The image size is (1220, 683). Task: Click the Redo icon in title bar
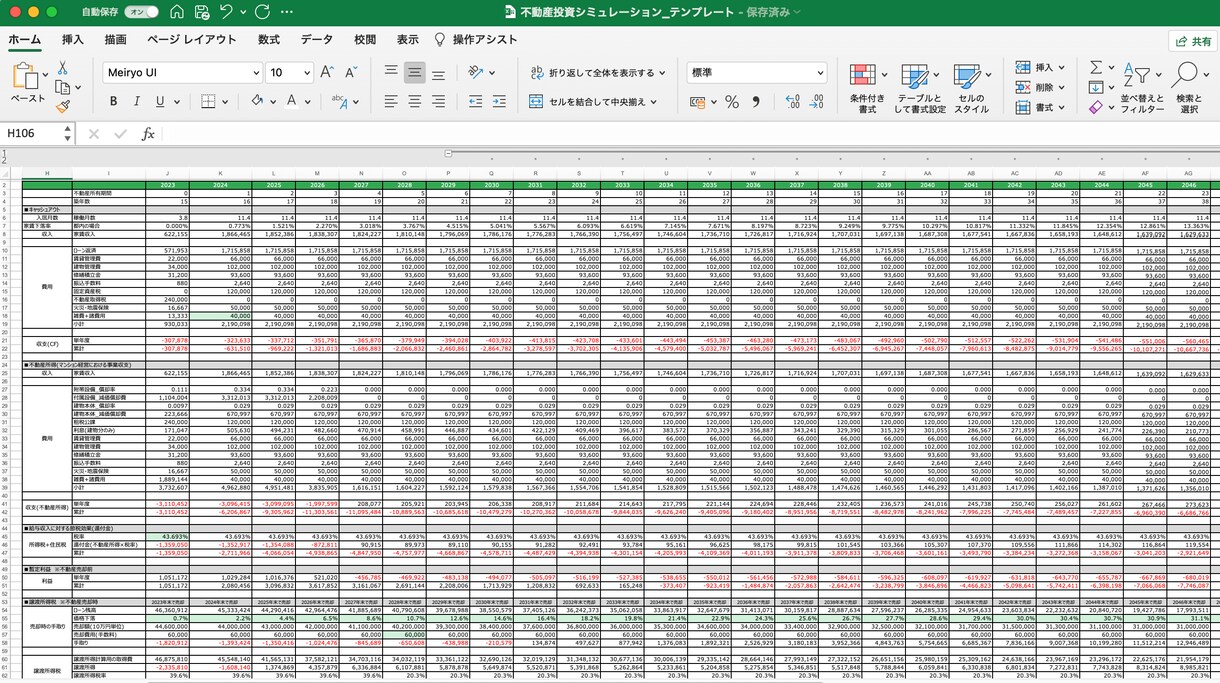point(263,12)
